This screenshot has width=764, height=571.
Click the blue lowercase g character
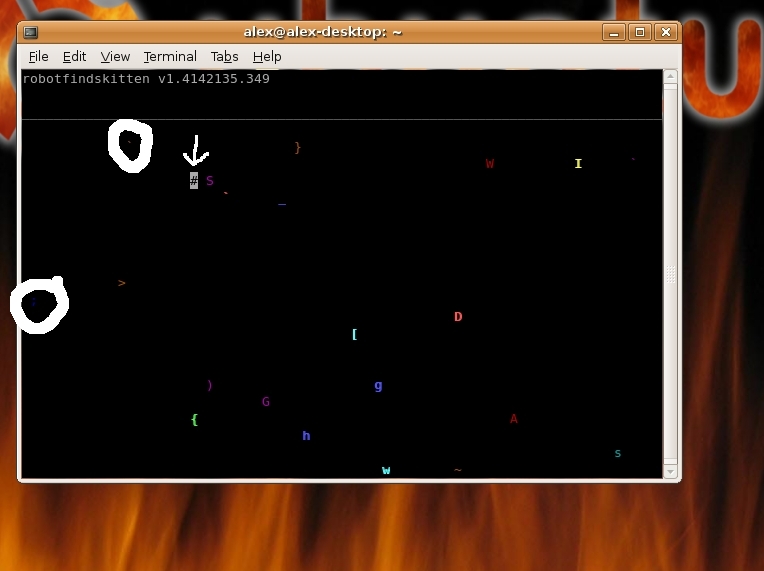(x=378, y=386)
